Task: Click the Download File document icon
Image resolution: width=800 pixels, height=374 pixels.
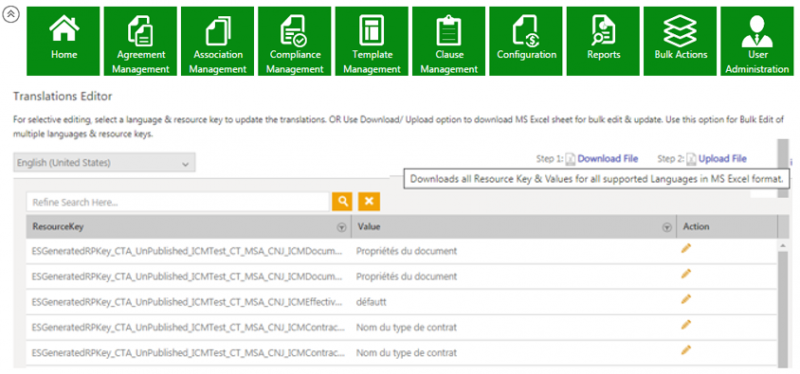Action: click(571, 159)
